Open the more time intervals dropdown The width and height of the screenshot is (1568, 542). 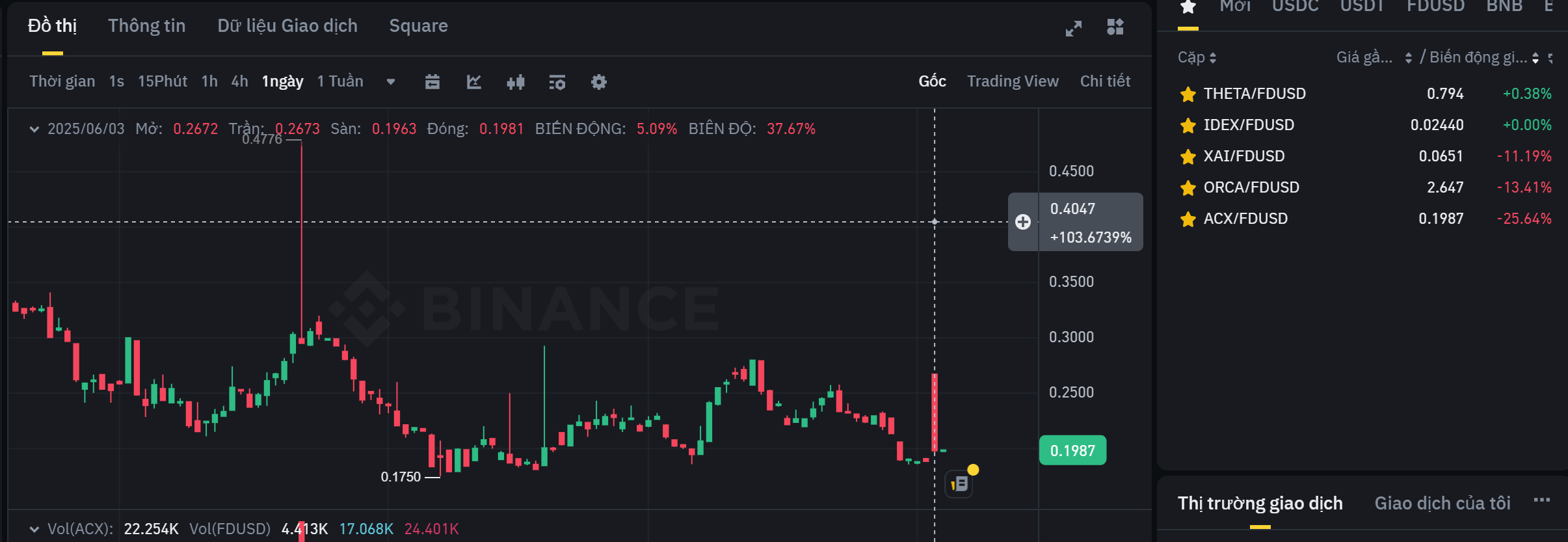click(391, 82)
